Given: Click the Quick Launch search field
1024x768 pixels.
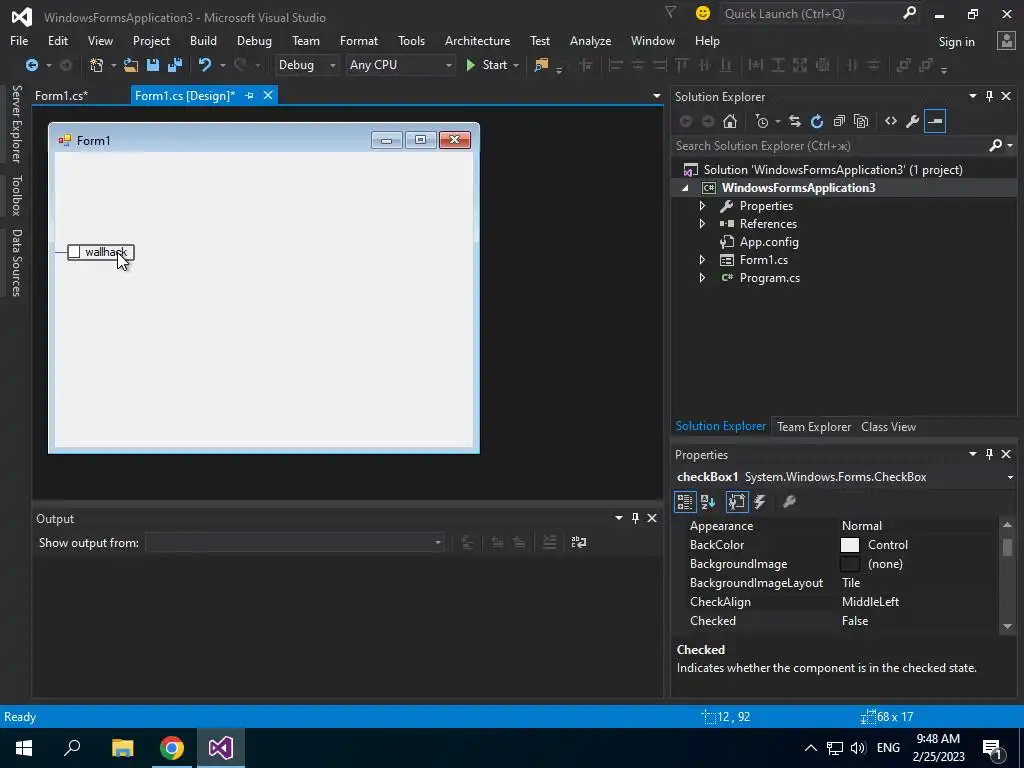Looking at the screenshot, I should click(x=811, y=14).
